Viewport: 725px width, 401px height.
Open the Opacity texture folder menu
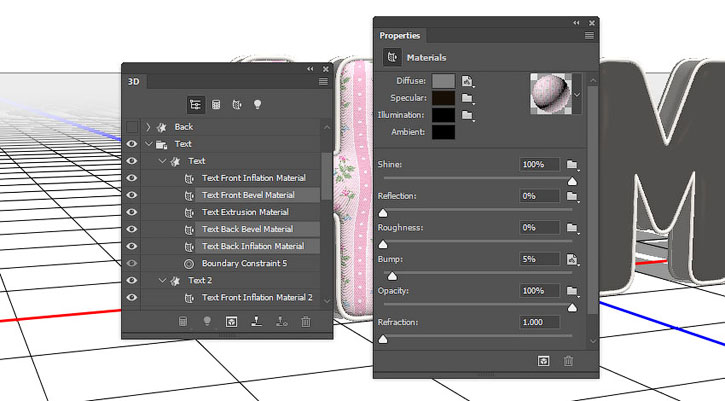pyautogui.click(x=572, y=291)
